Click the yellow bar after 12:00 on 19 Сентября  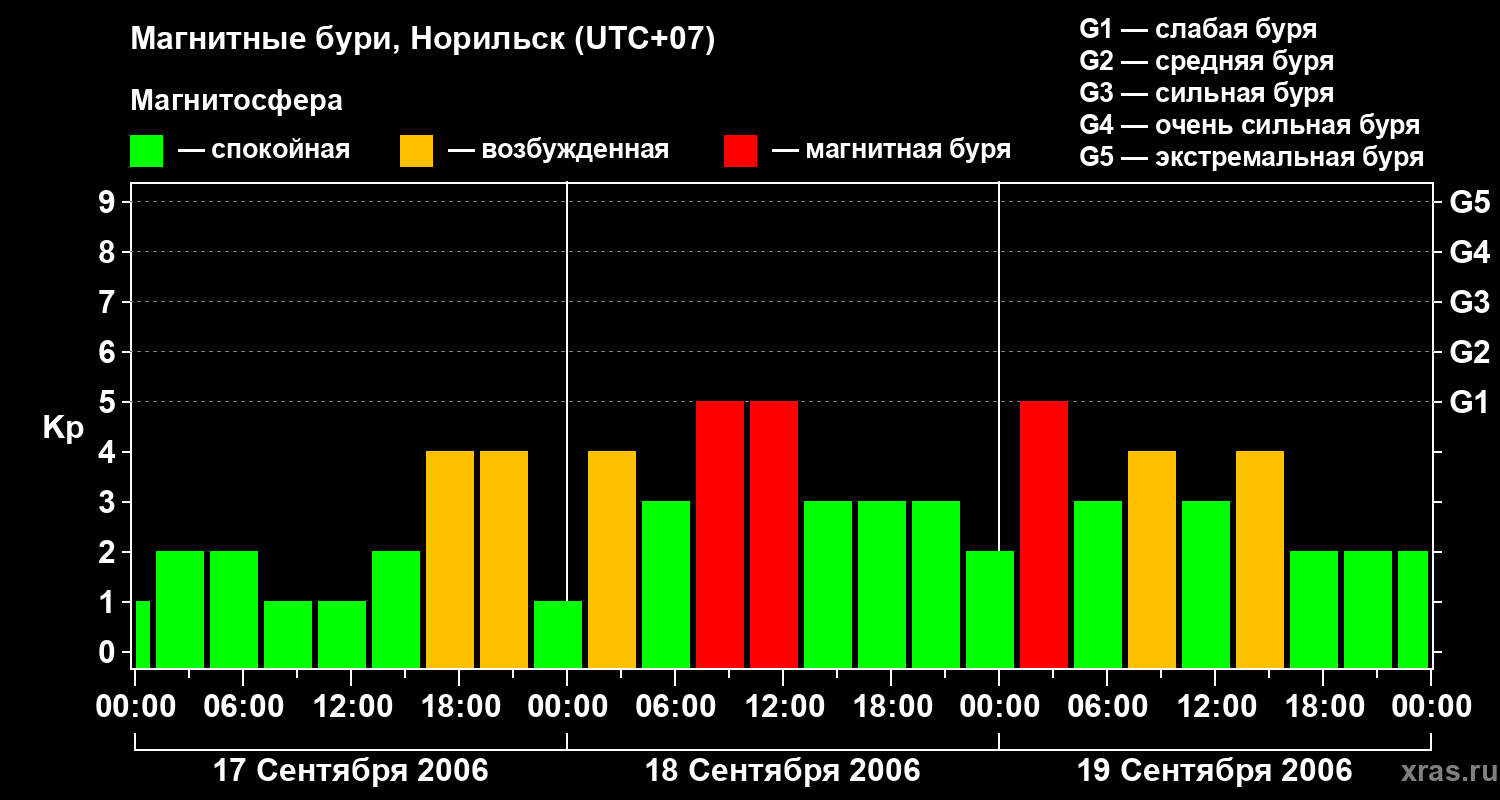coord(1260,560)
